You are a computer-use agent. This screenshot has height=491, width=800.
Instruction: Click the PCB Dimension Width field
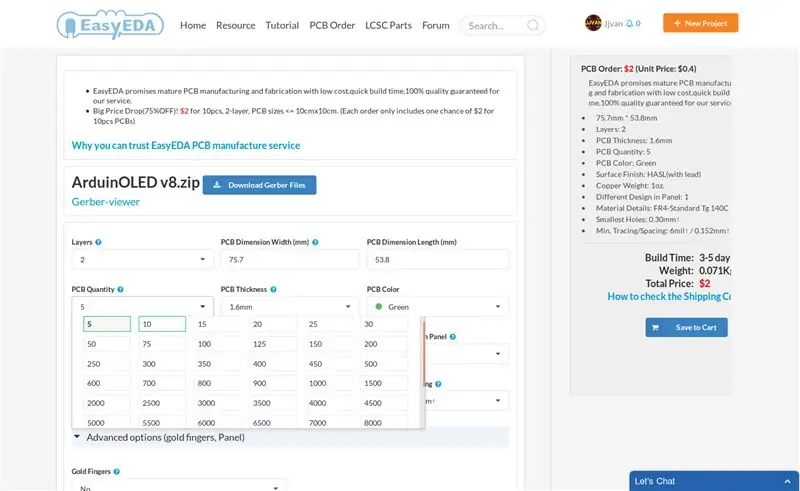coord(289,259)
